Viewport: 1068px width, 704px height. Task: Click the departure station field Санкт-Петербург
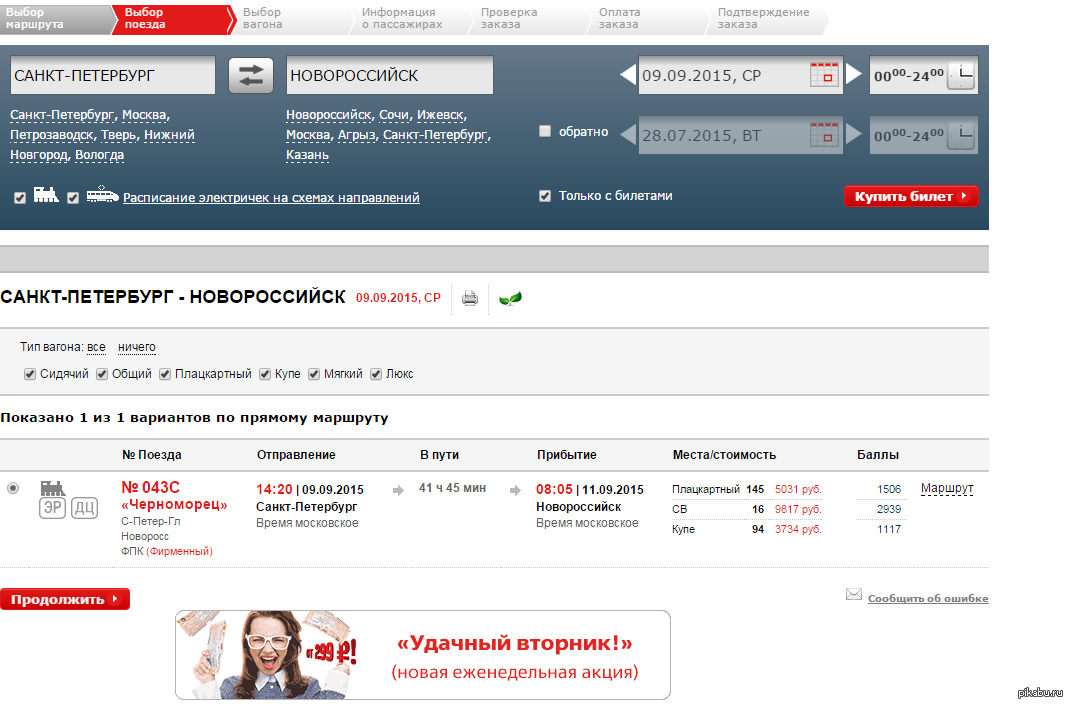click(x=112, y=76)
